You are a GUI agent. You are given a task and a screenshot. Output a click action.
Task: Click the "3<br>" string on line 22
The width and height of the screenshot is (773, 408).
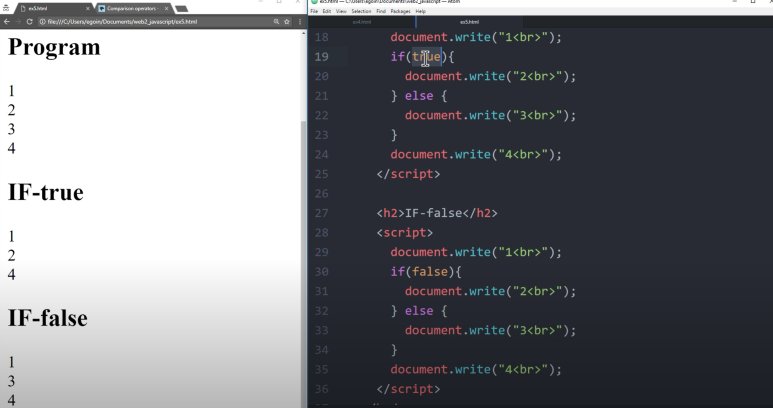[537, 115]
